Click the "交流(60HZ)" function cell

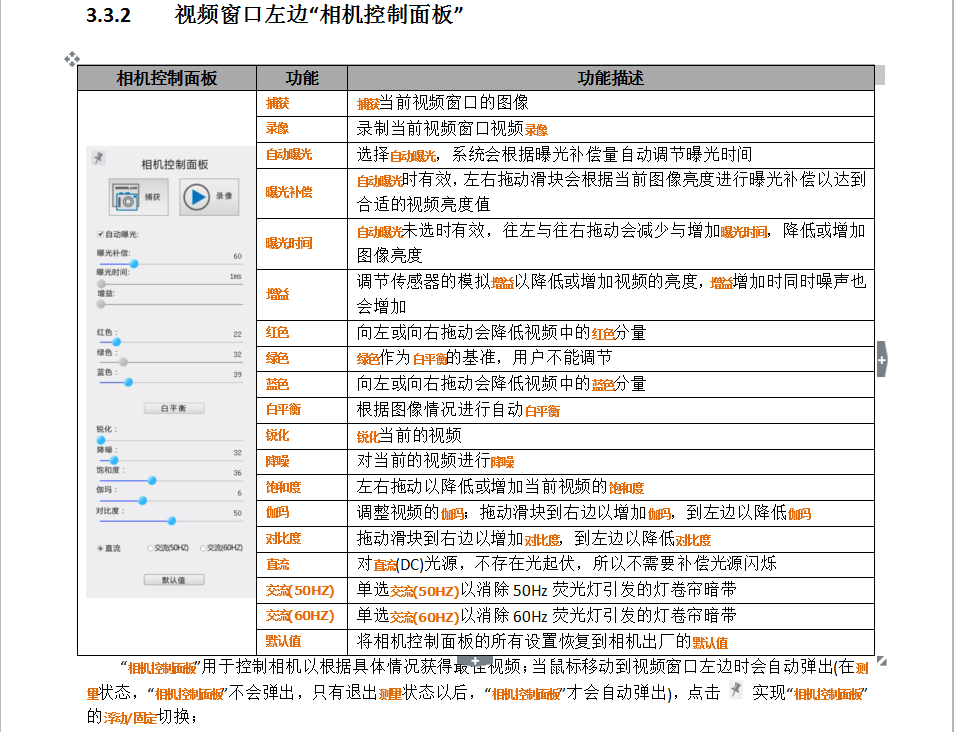(302, 616)
